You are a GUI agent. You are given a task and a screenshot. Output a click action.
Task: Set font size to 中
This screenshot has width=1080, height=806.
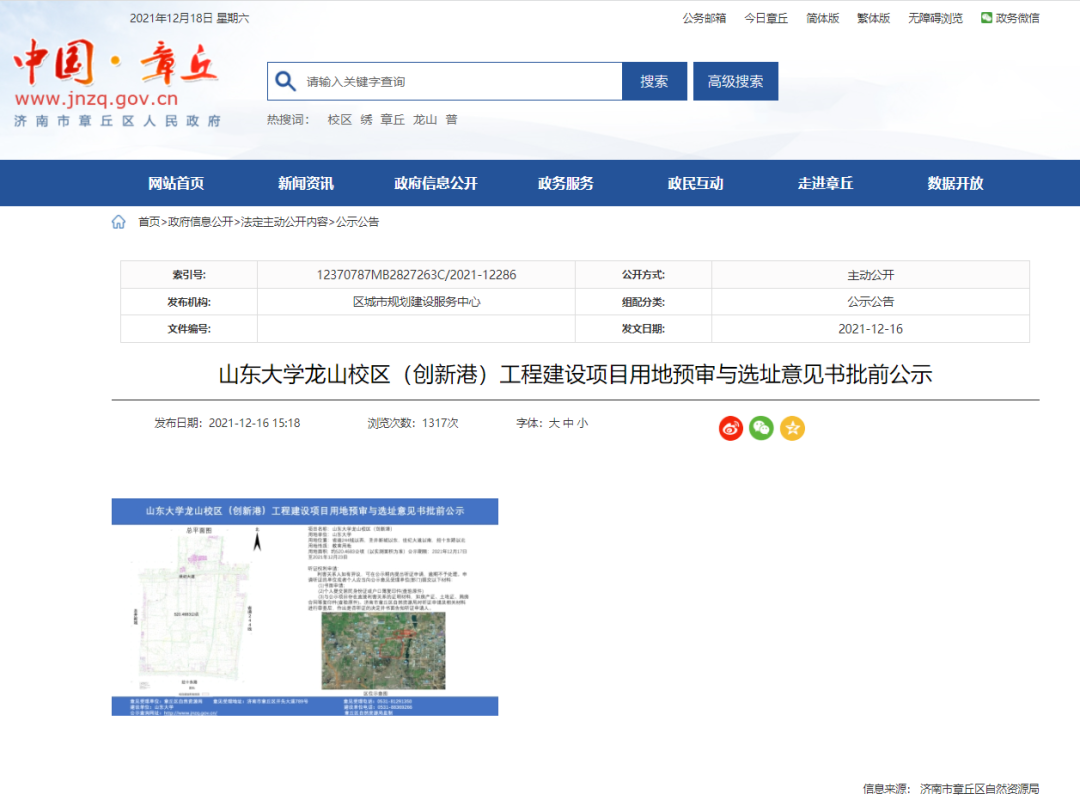pyautogui.click(x=568, y=423)
